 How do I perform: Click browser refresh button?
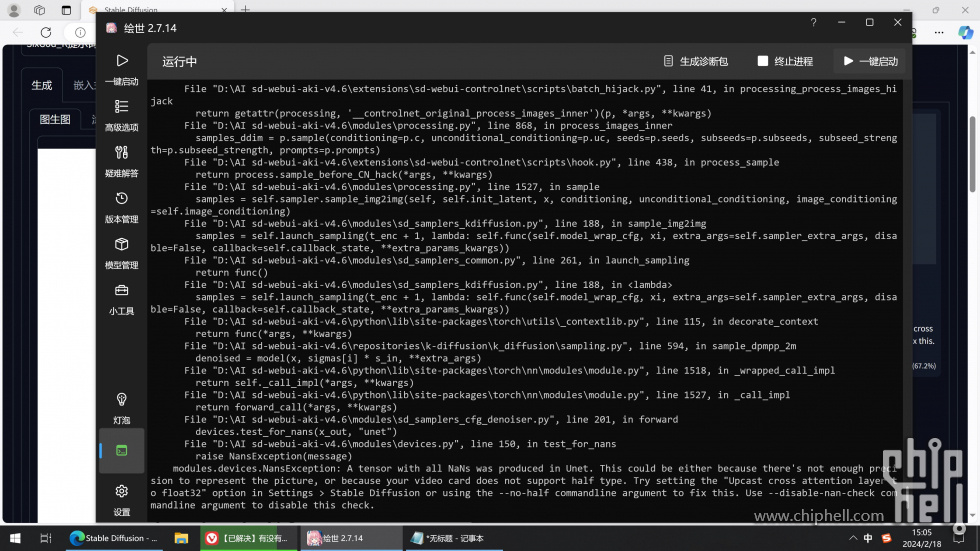point(46,32)
